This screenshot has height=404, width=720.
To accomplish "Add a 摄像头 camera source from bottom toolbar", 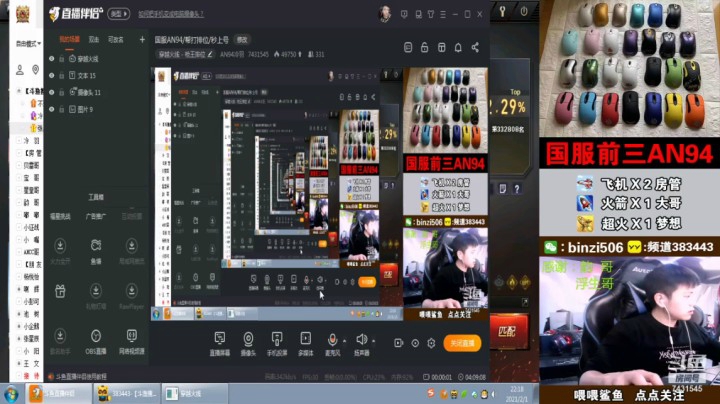I will [x=248, y=343].
